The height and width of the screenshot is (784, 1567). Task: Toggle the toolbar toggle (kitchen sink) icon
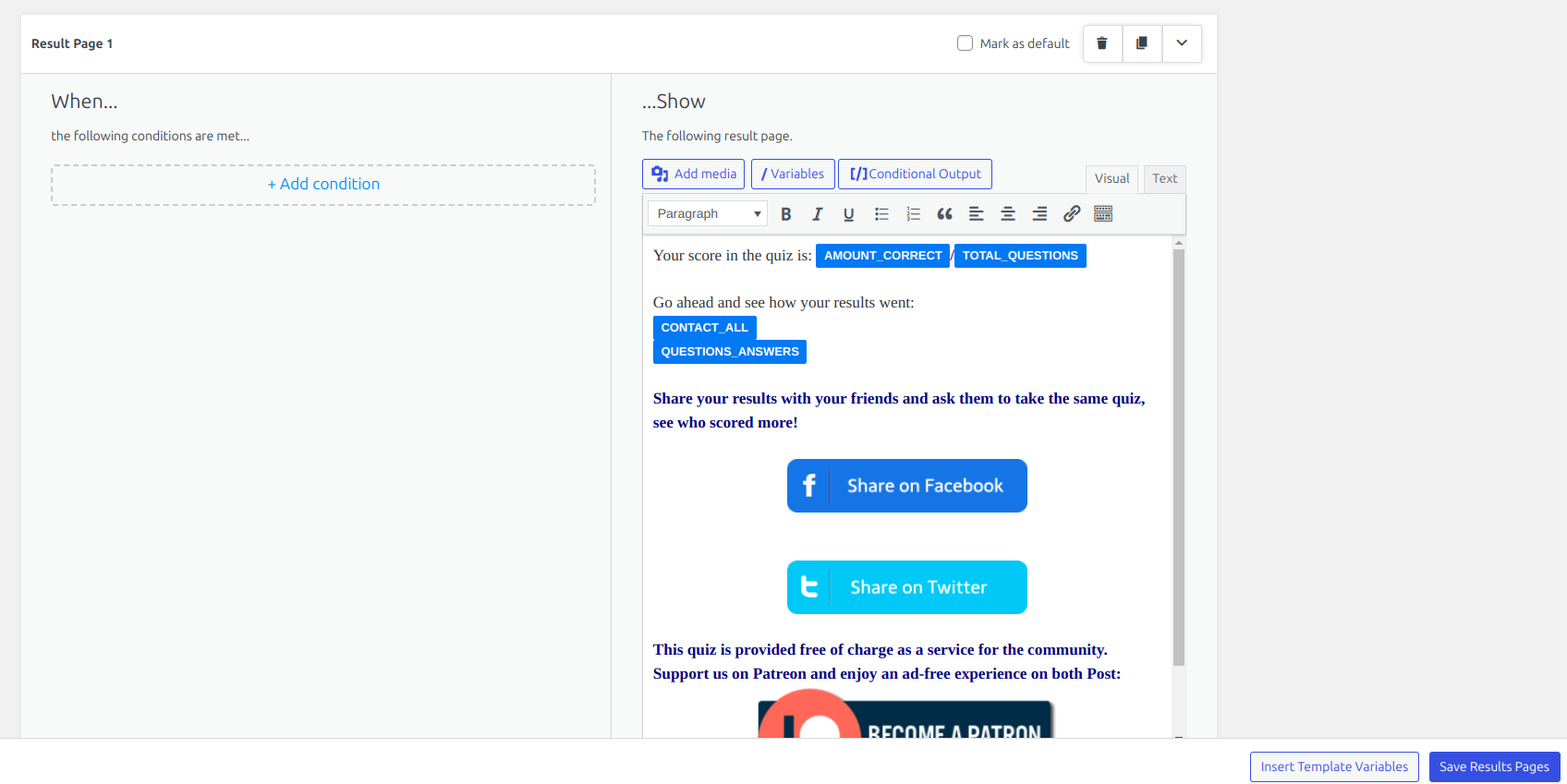(x=1103, y=214)
